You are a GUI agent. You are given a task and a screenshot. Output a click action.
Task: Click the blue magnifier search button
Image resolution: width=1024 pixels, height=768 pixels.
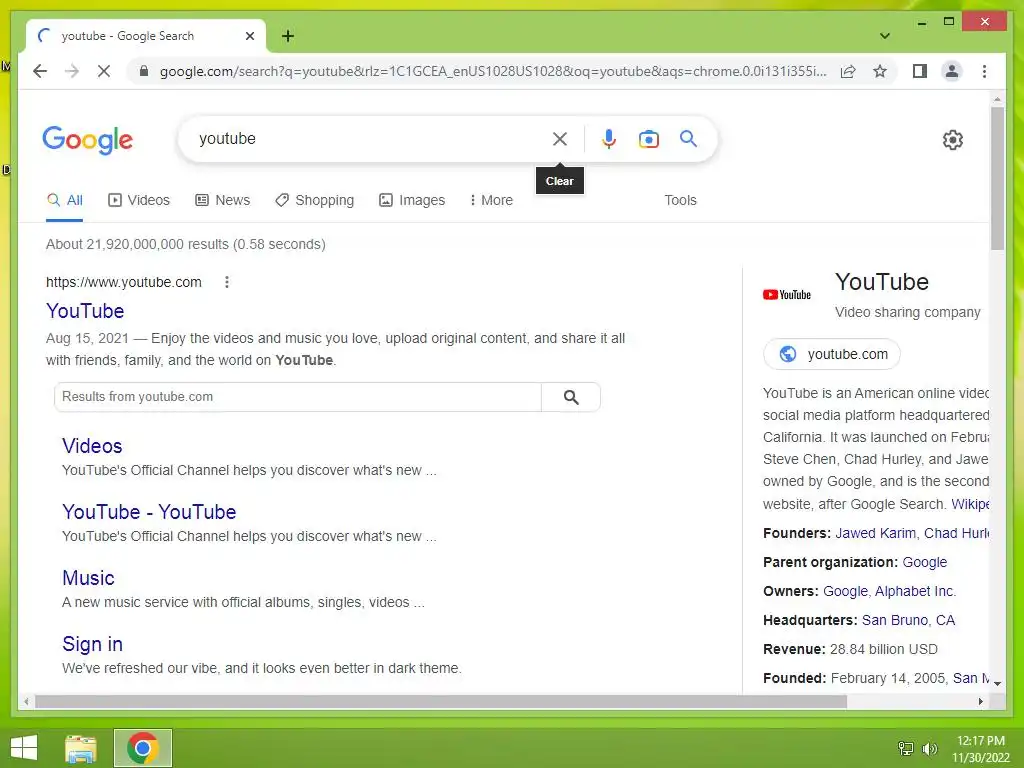(688, 138)
